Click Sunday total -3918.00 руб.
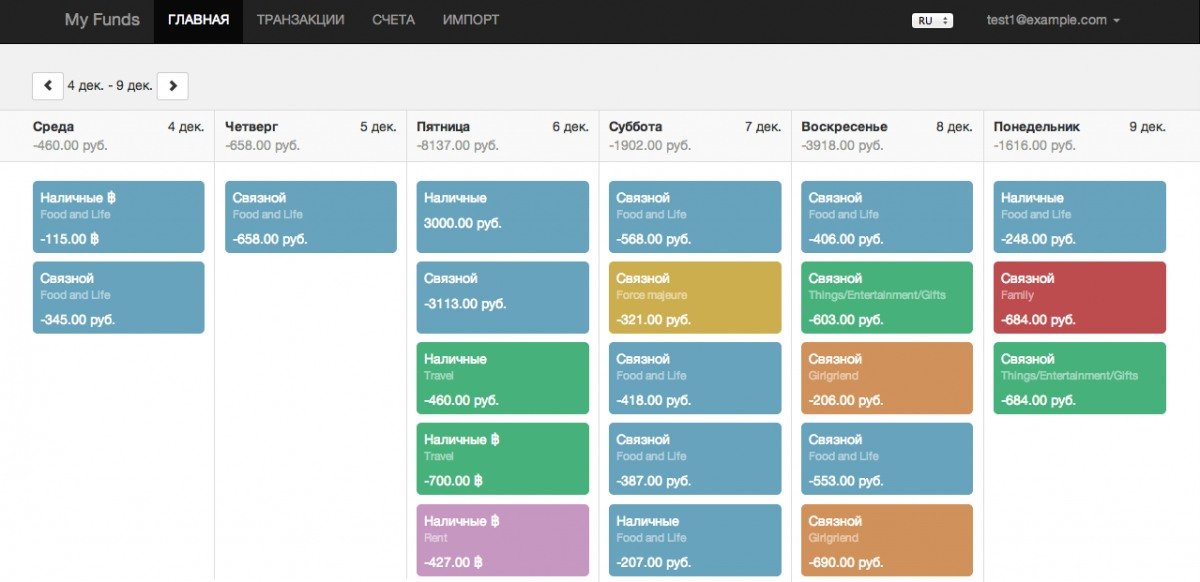This screenshot has width=1200, height=582. coord(842,146)
